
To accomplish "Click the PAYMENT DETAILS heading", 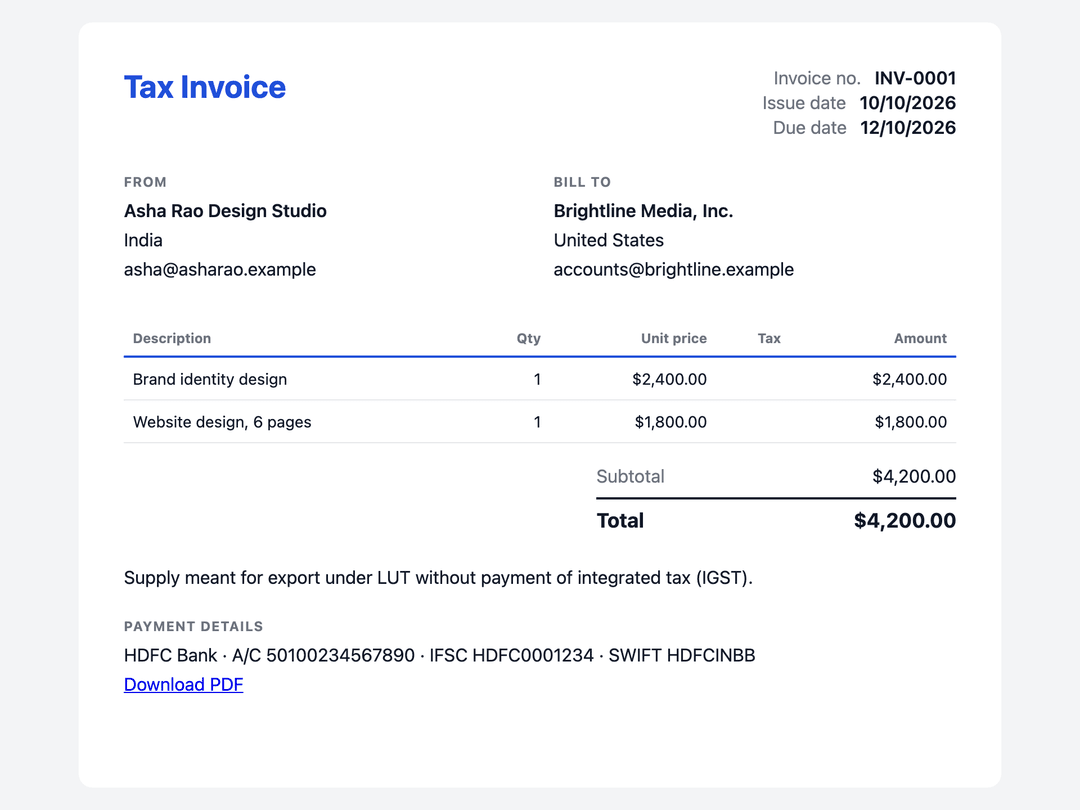I will click(x=194, y=626).
